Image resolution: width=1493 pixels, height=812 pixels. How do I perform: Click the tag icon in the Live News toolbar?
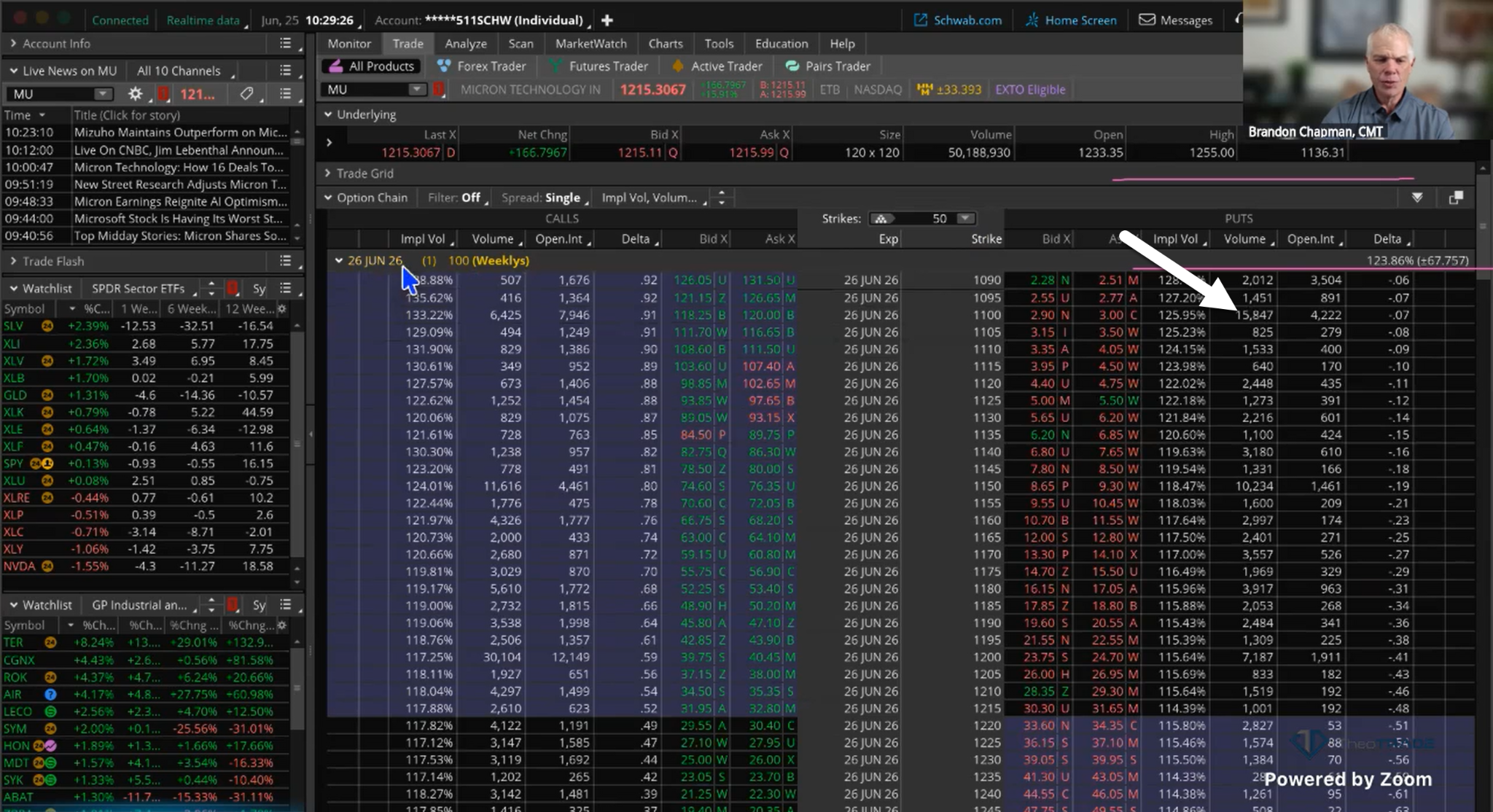tap(246, 94)
